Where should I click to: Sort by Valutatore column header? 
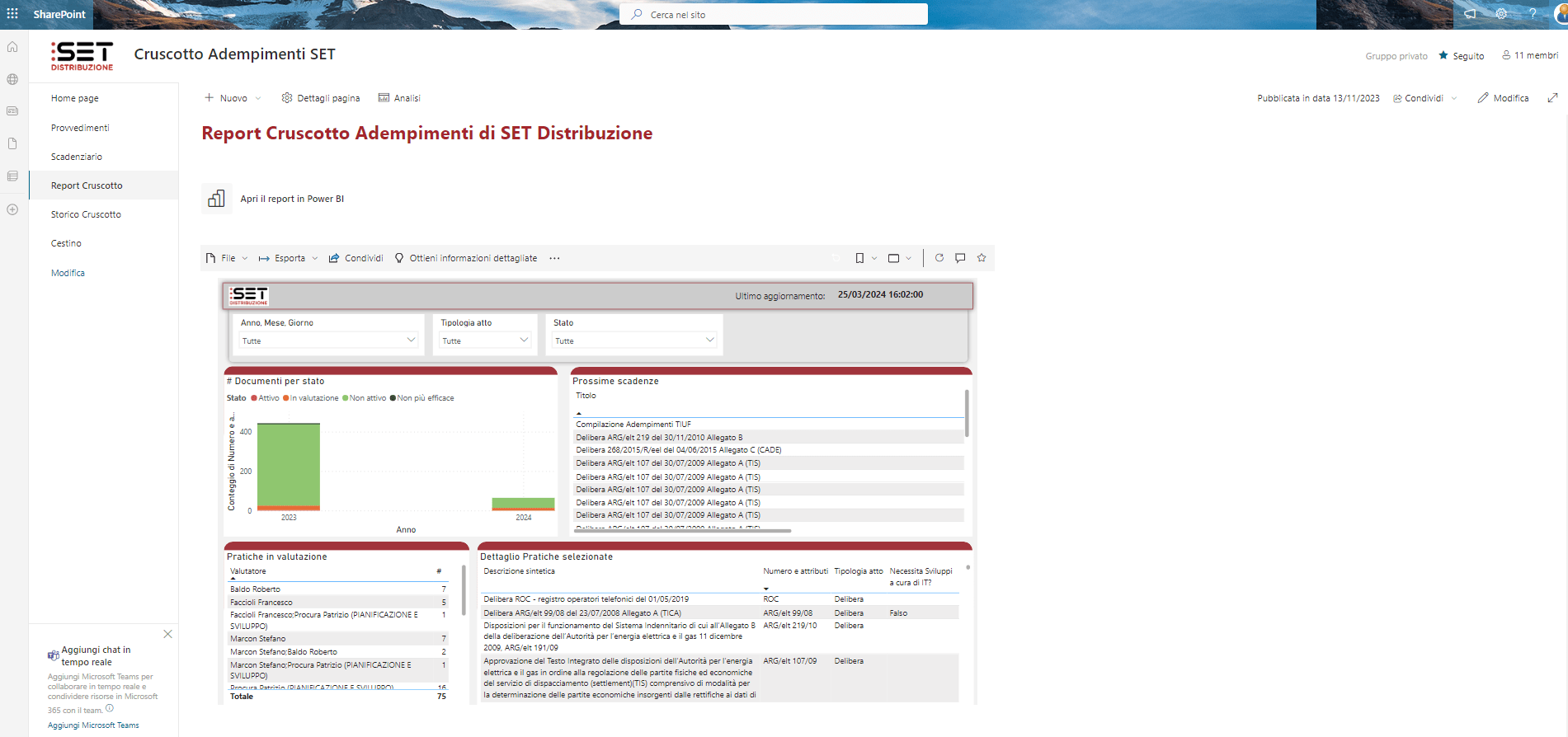coord(248,571)
